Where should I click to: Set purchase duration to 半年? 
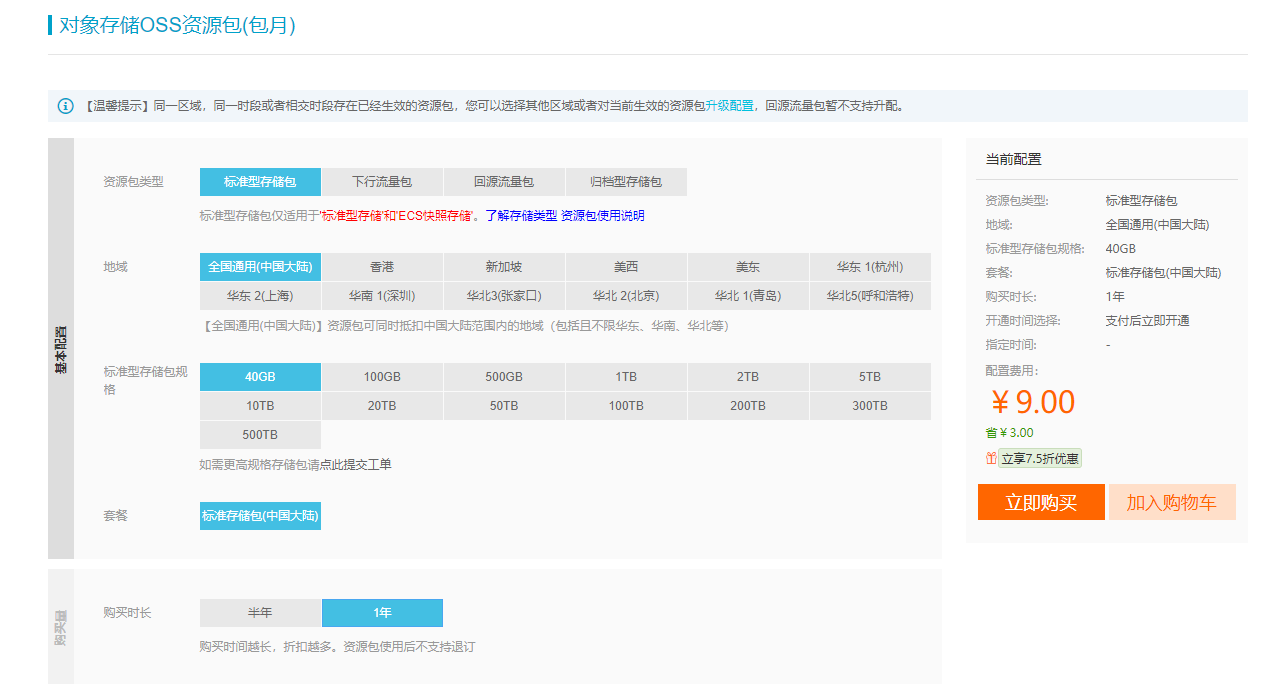260,613
